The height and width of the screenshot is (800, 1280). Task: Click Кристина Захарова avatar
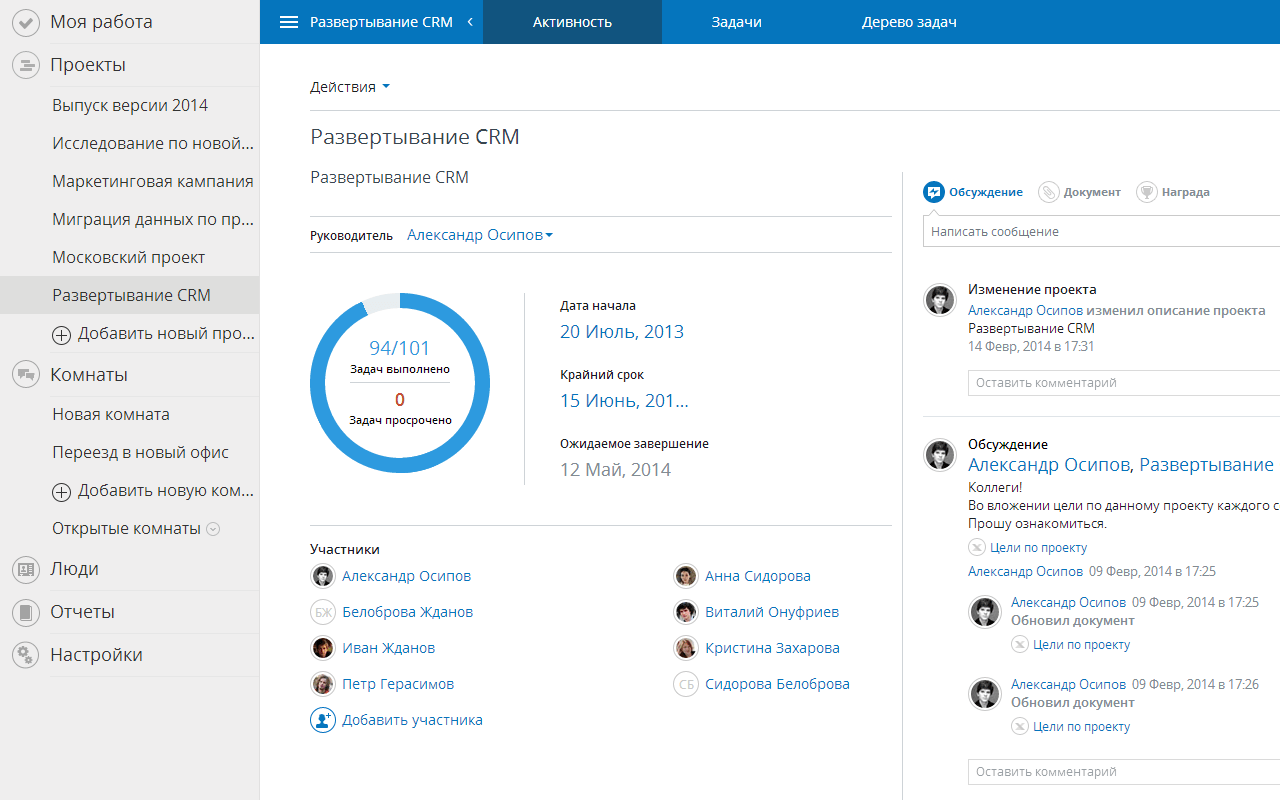tap(685, 648)
